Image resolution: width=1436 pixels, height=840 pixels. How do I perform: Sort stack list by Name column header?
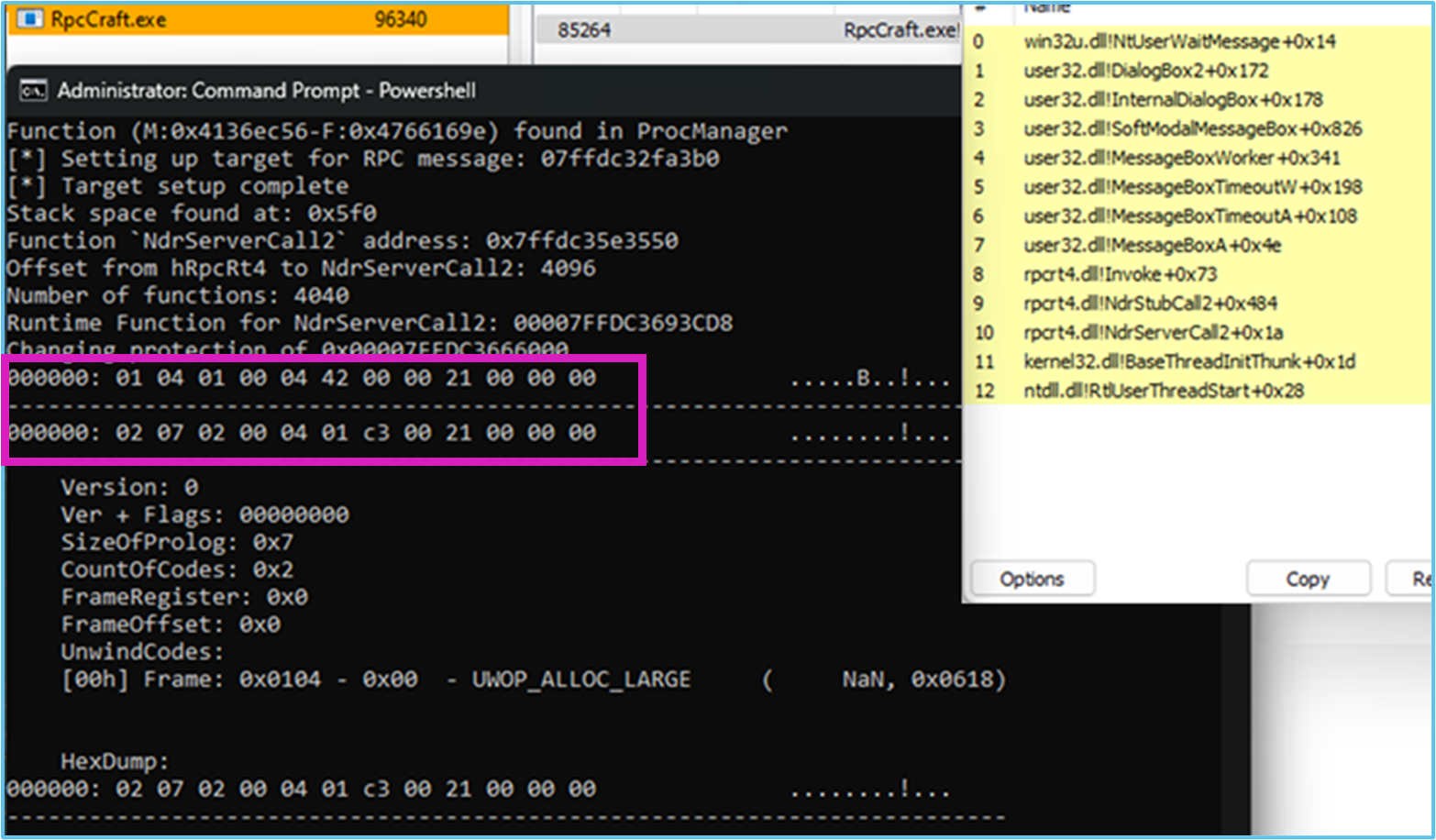pos(1047,7)
